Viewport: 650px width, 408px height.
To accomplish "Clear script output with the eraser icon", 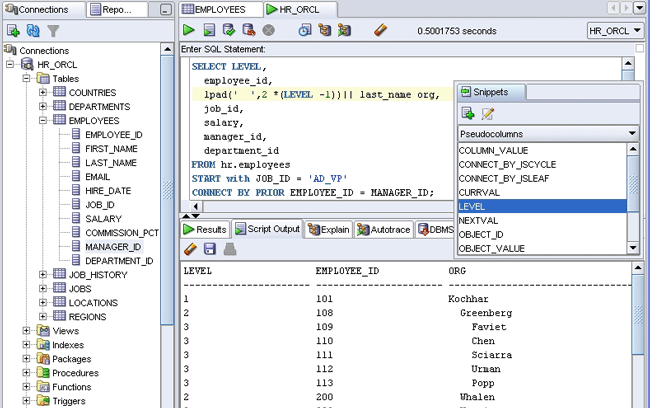I will (190, 249).
